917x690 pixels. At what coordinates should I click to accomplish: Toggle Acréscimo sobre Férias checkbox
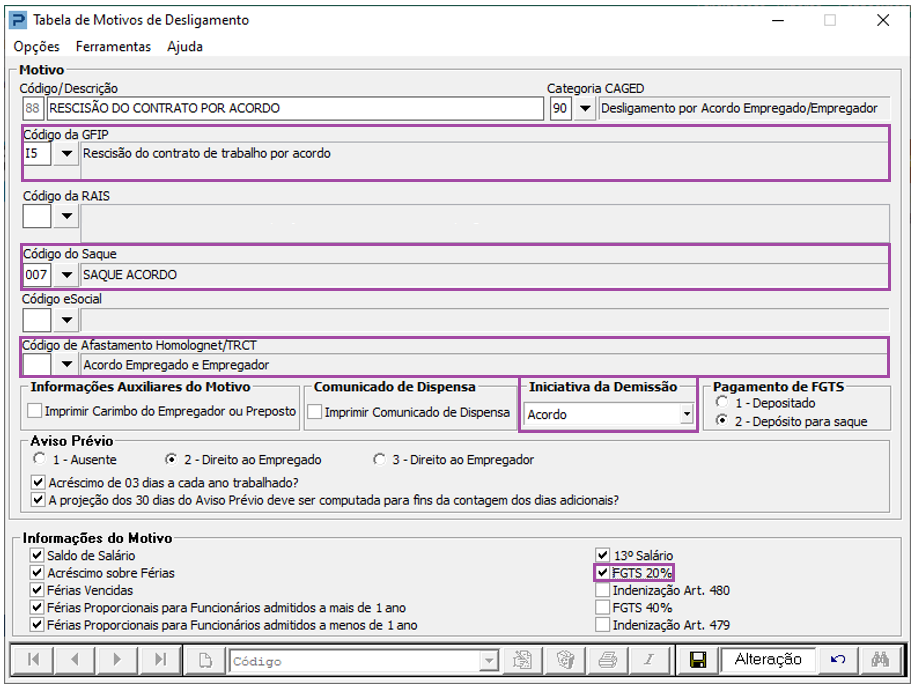click(37, 572)
